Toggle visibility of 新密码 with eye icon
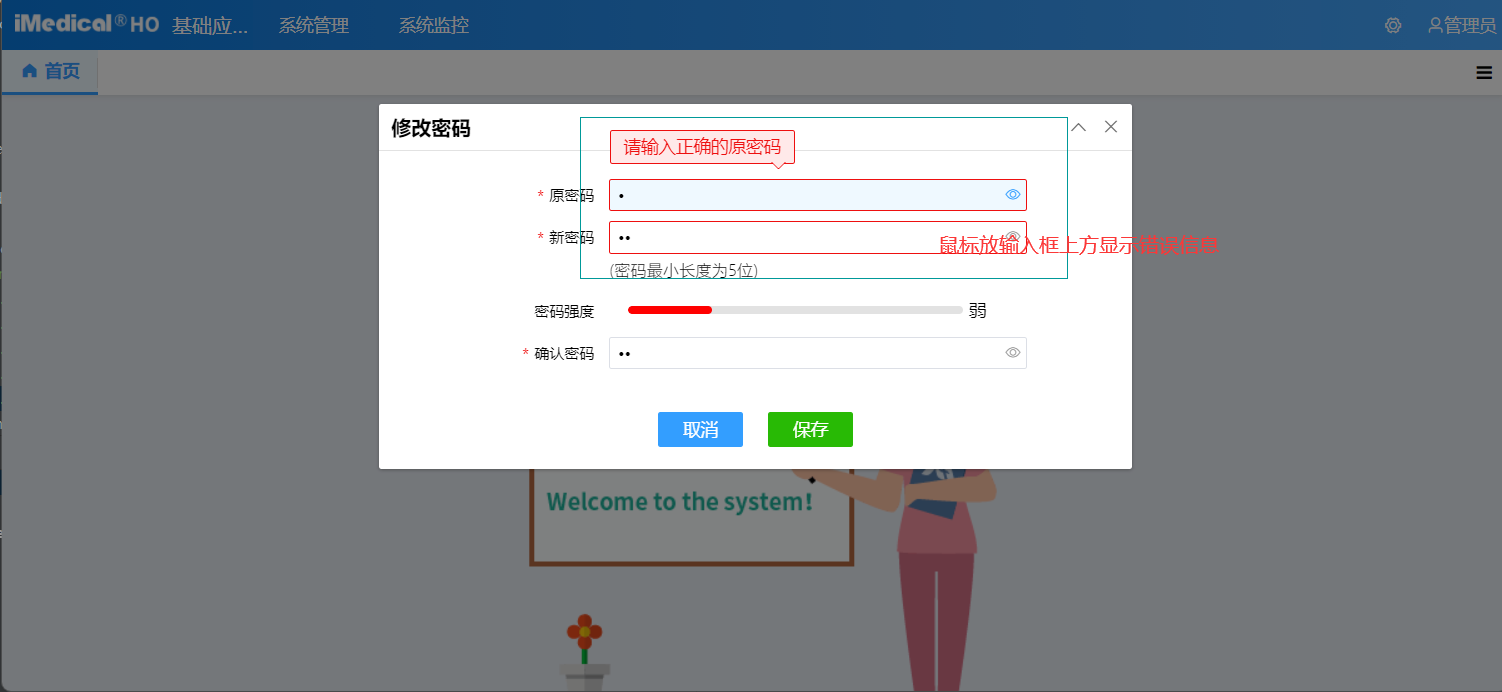 [1012, 237]
